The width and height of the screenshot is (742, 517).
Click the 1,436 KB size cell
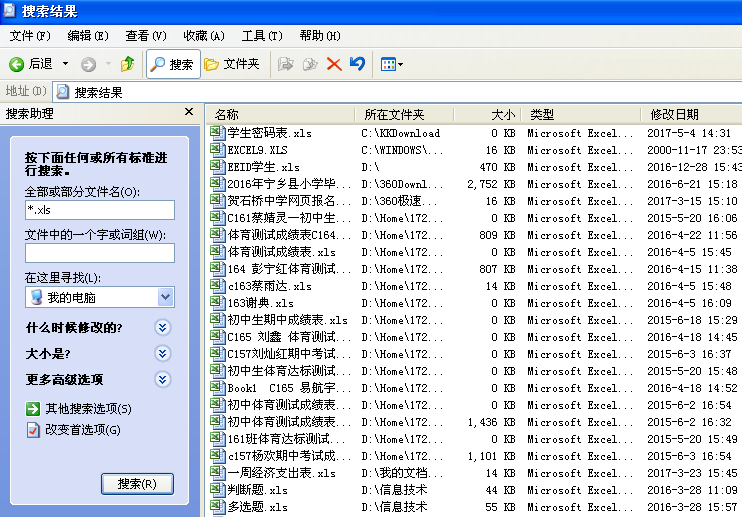pos(491,422)
